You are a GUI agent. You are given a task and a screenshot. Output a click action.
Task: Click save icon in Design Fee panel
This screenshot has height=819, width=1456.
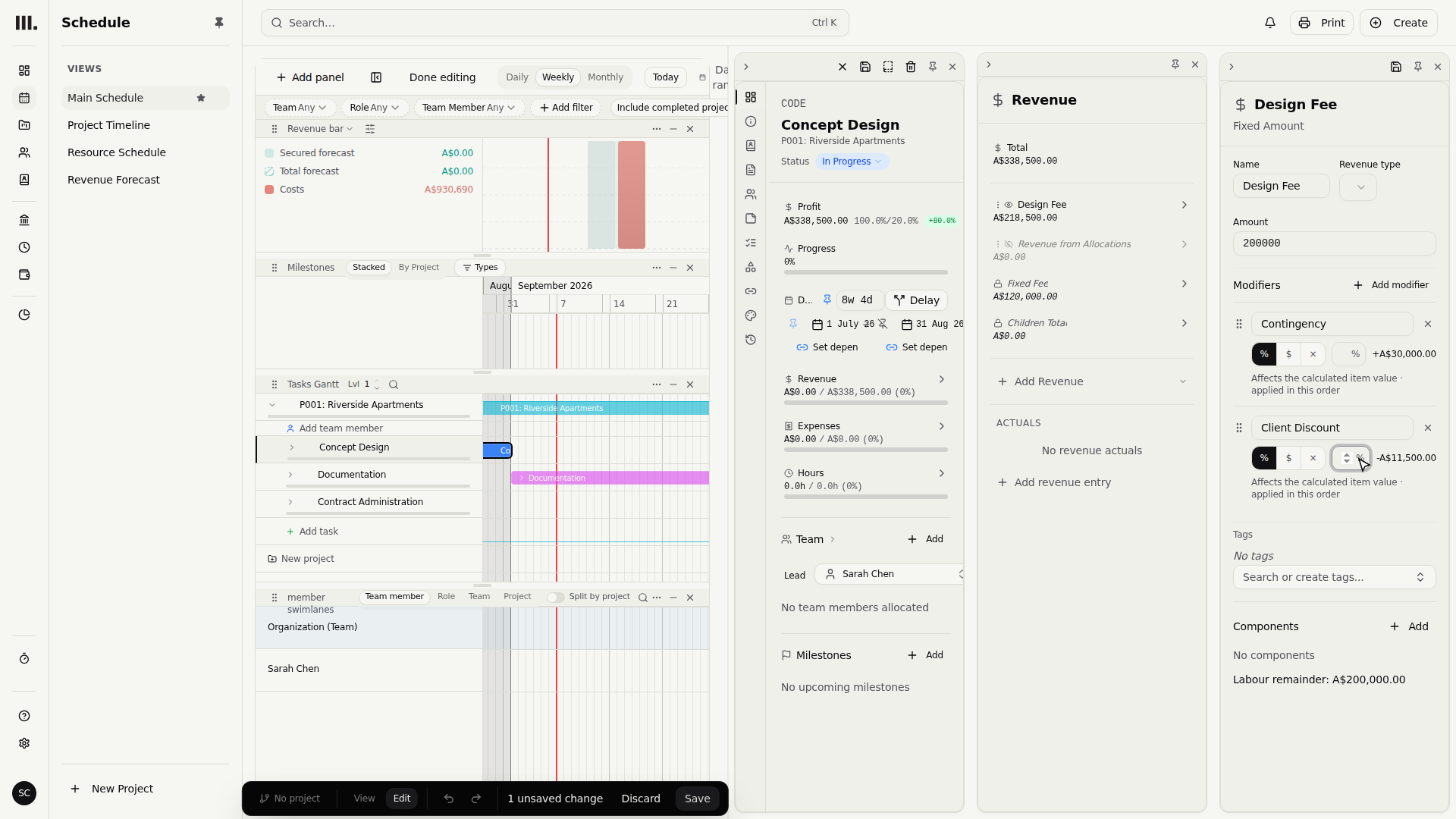click(1396, 67)
